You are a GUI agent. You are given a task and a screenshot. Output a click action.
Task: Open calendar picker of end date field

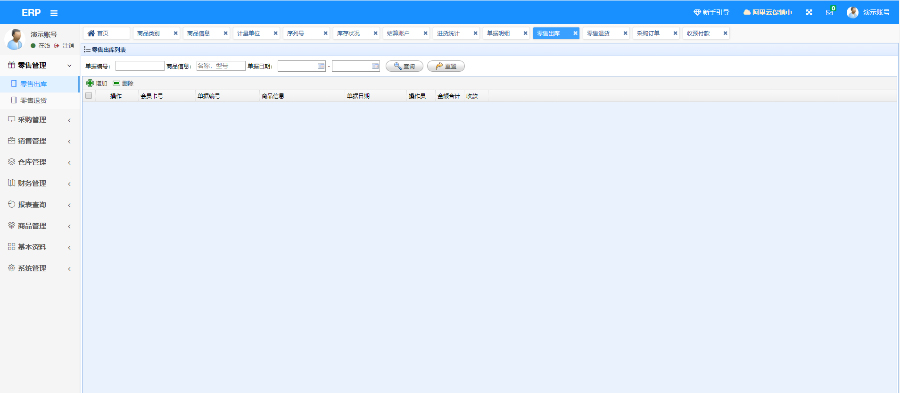pos(375,66)
